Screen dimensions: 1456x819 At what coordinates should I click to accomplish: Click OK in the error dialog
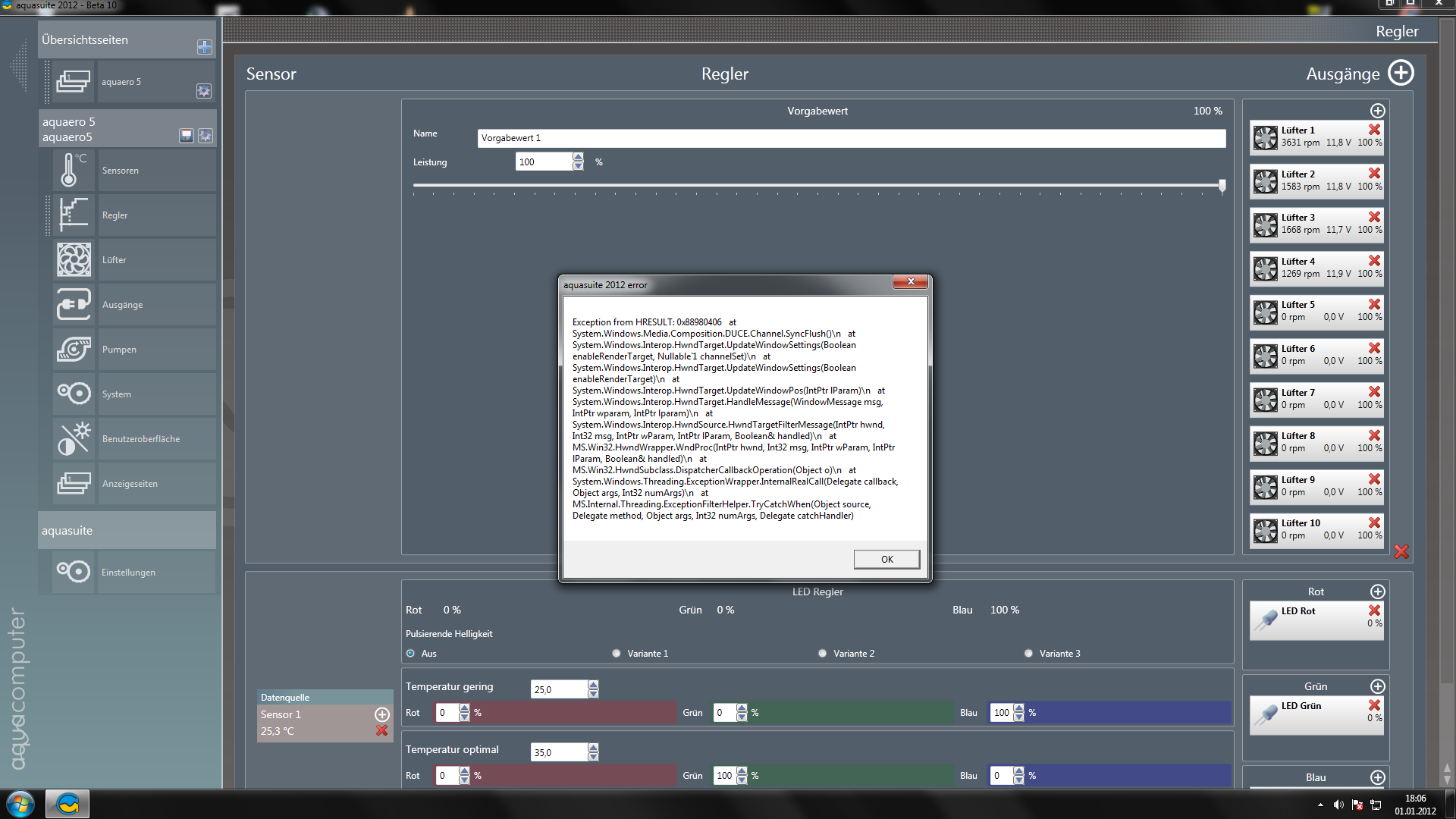(x=886, y=559)
